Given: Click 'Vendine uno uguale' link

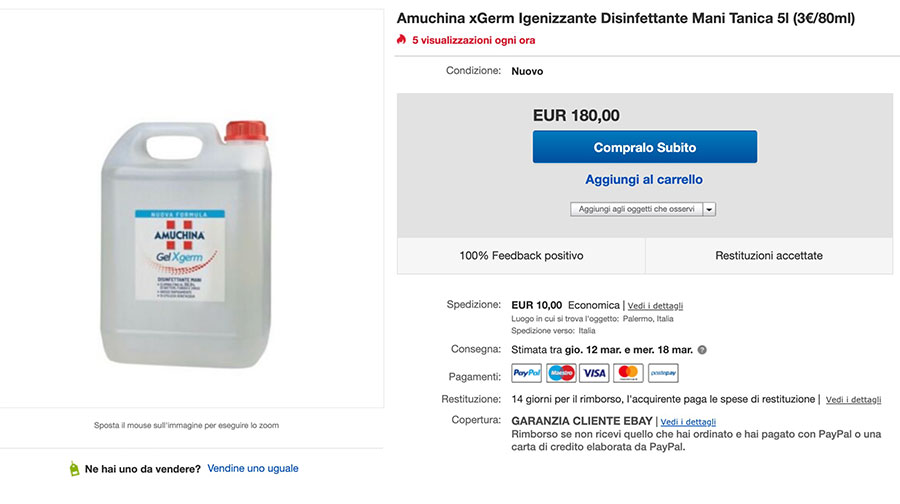Looking at the screenshot, I should pyautogui.click(x=253, y=468).
